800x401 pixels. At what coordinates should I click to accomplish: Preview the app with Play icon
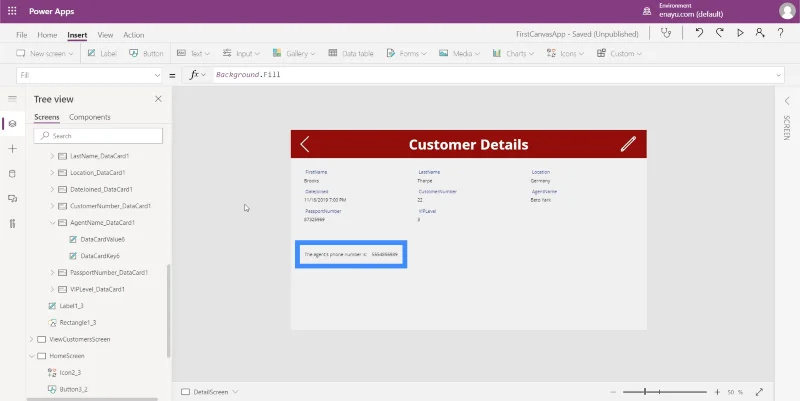[x=740, y=33]
